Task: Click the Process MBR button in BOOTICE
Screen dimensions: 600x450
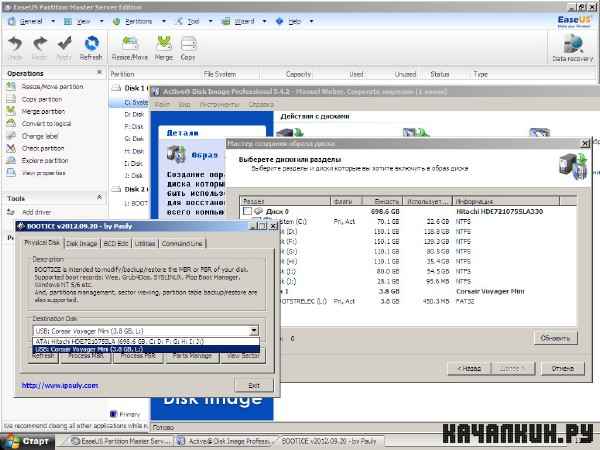Action: coord(86,356)
